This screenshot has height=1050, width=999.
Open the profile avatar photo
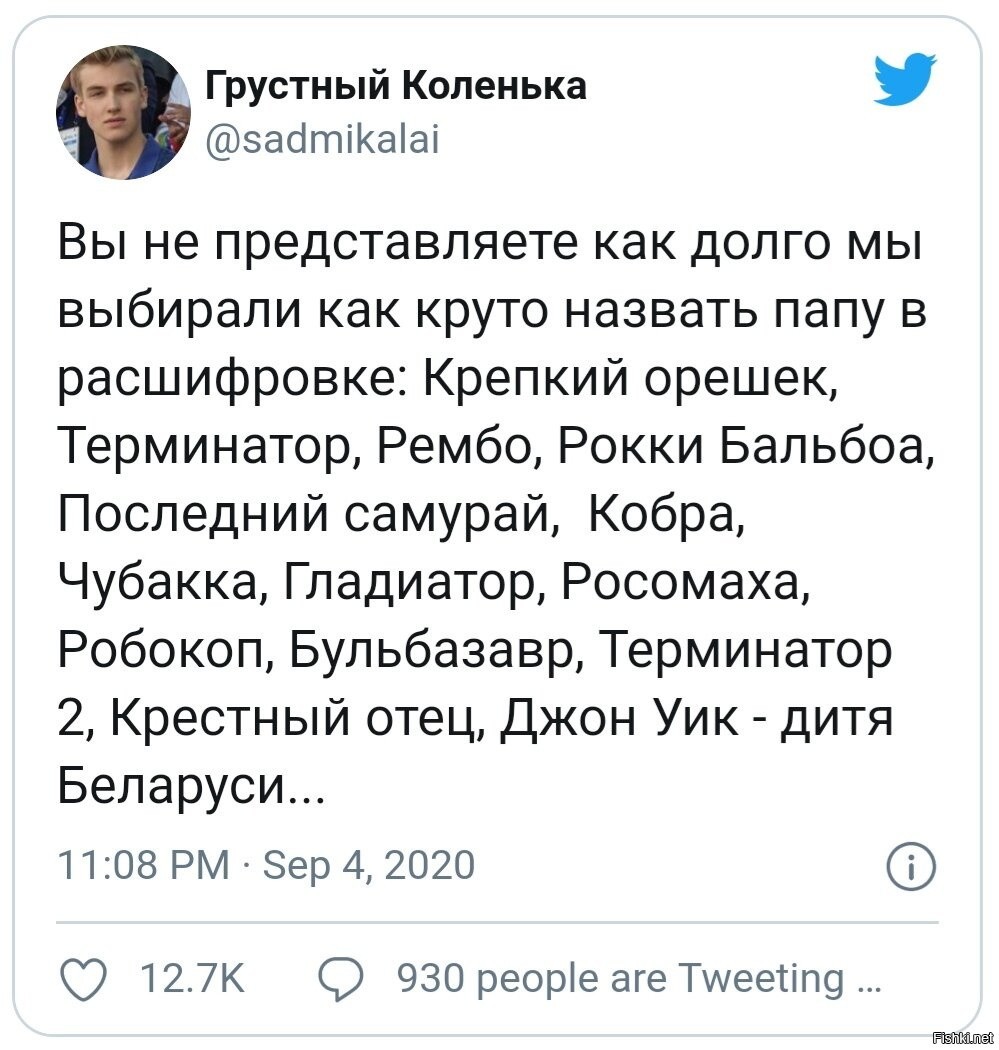click(x=123, y=112)
